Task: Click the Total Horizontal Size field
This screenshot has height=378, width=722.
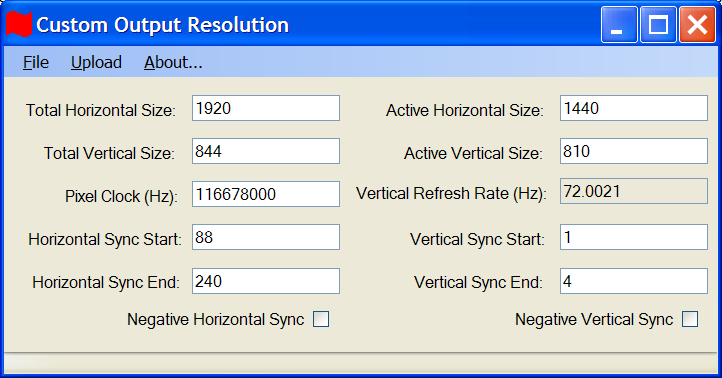Action: coord(266,108)
